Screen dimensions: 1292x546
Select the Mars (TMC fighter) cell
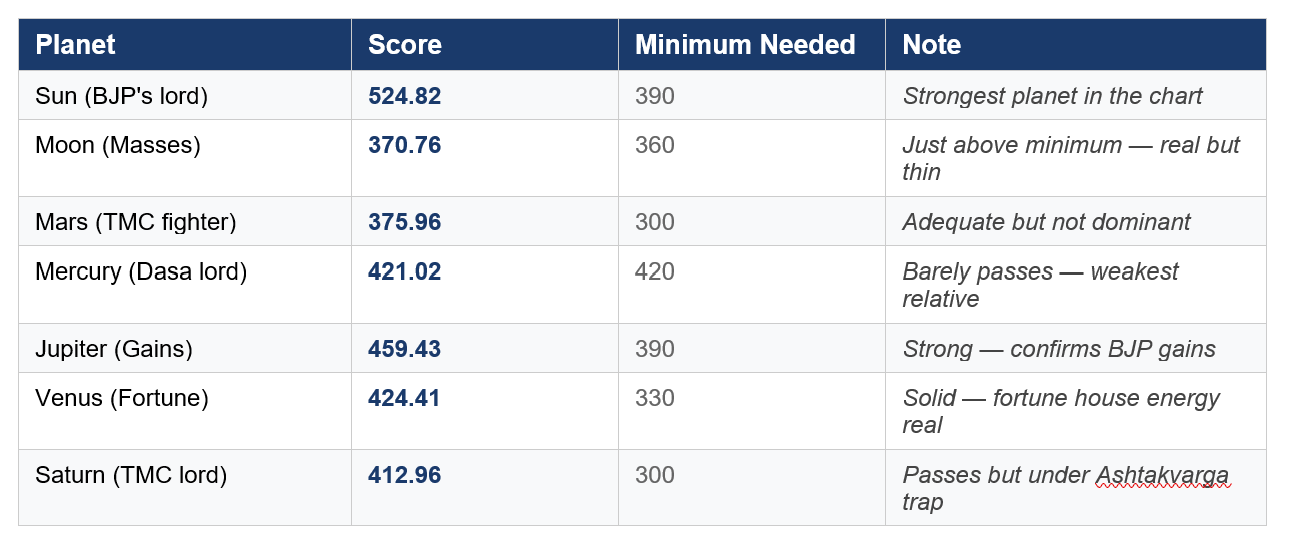coord(136,222)
